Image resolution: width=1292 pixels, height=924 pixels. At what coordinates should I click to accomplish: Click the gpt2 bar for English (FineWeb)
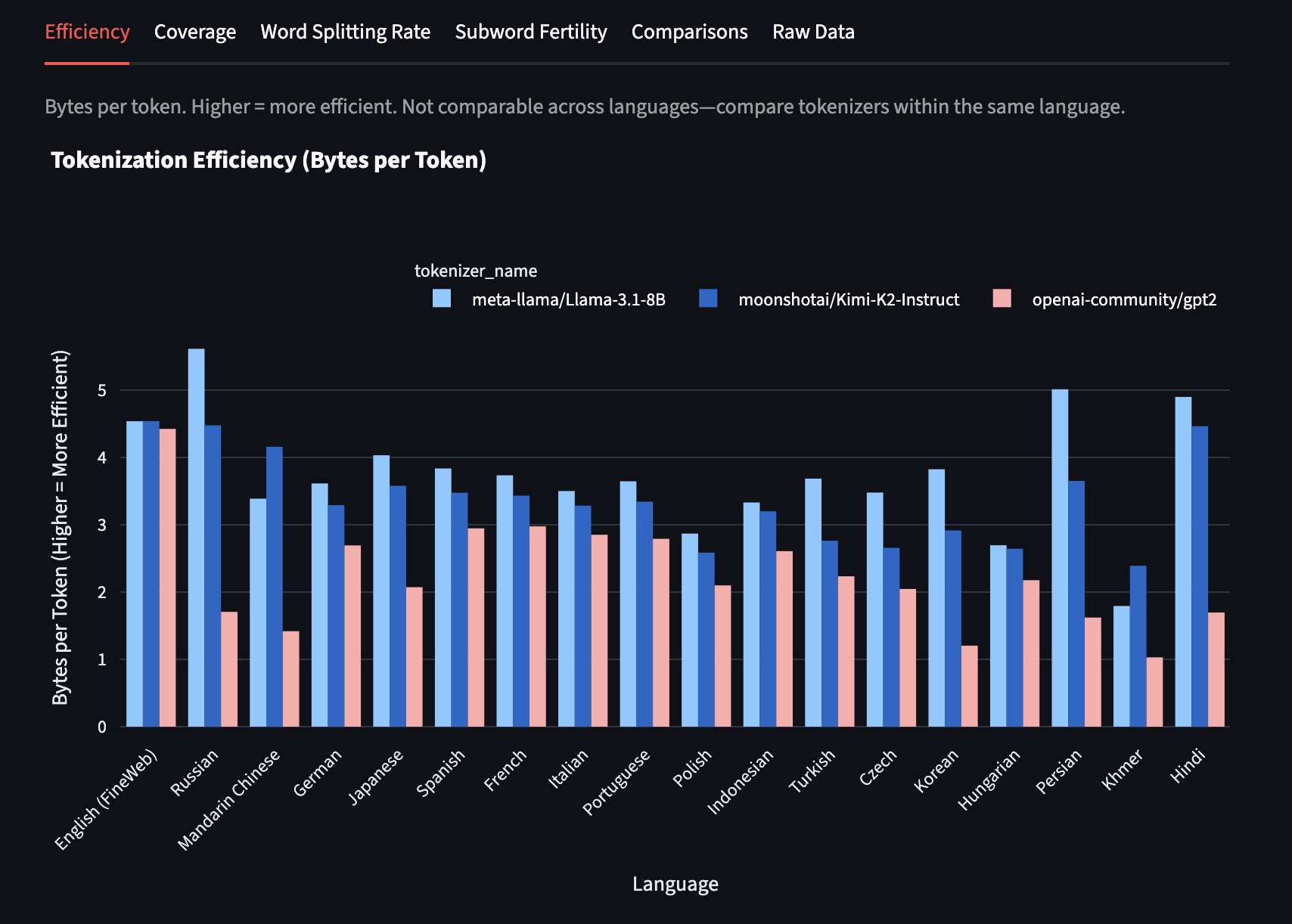point(167,578)
